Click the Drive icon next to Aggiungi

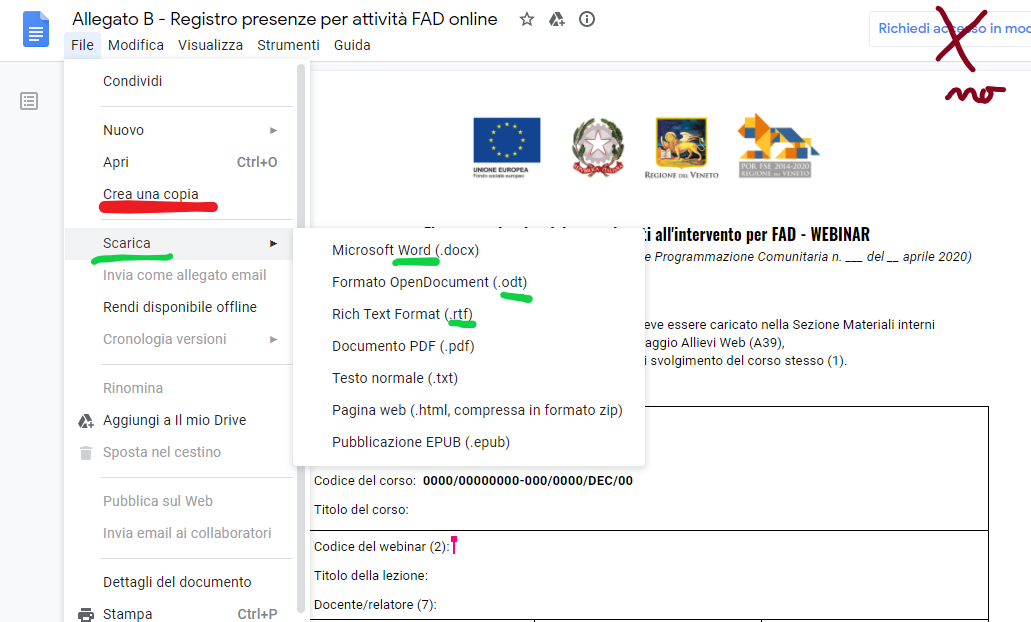click(86, 421)
